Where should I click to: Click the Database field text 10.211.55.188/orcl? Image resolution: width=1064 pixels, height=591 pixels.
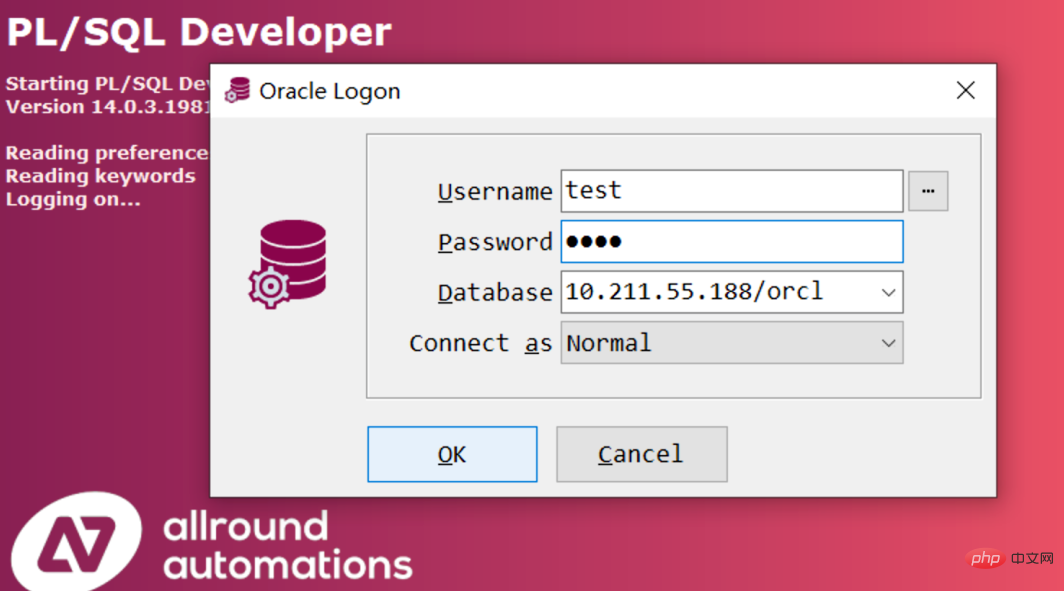coord(694,292)
